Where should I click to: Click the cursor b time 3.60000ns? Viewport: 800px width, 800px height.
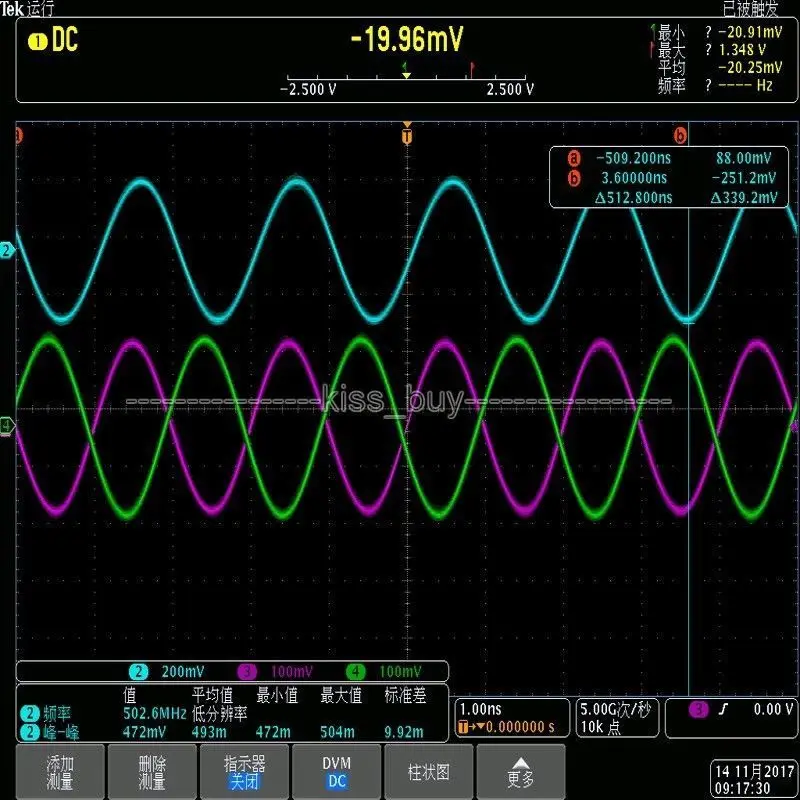click(x=634, y=178)
